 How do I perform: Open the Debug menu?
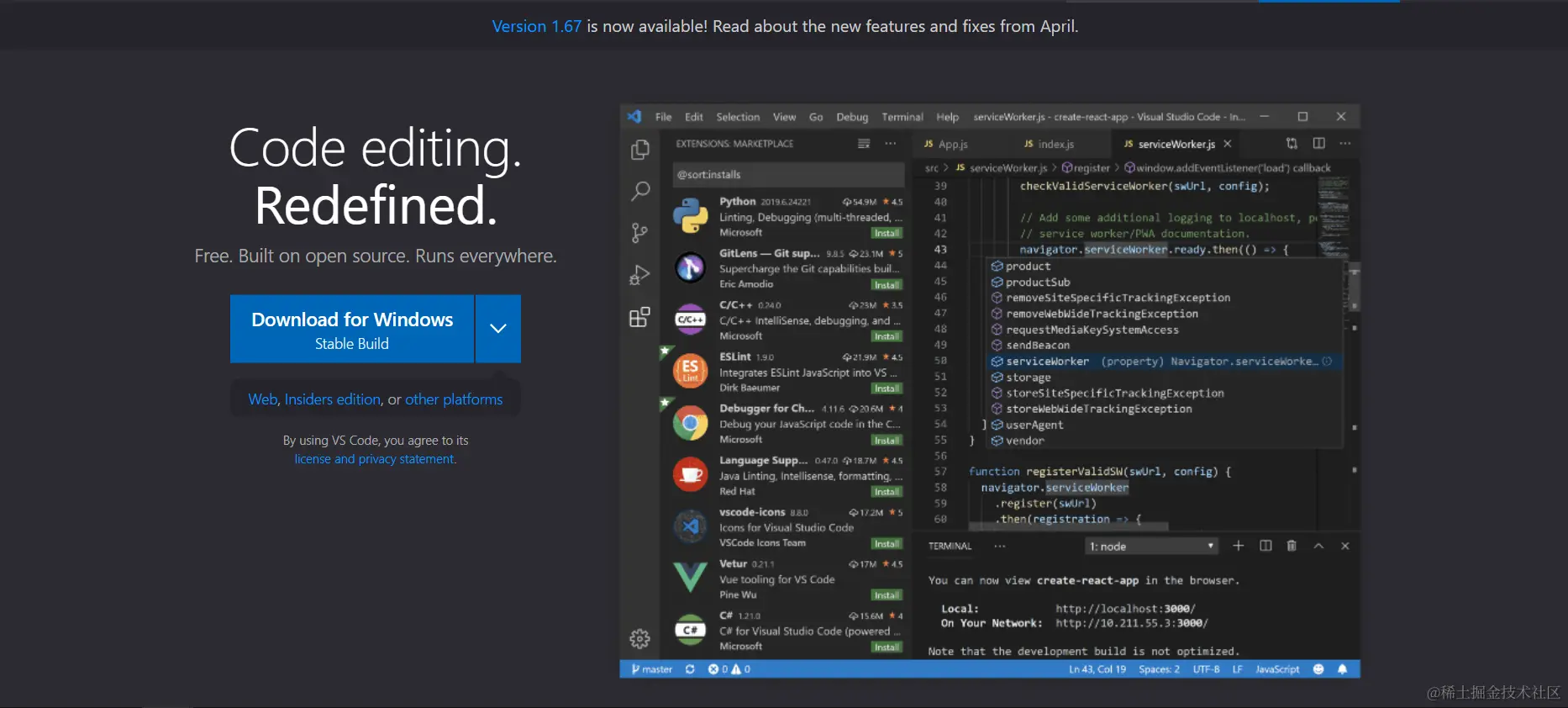[852, 117]
